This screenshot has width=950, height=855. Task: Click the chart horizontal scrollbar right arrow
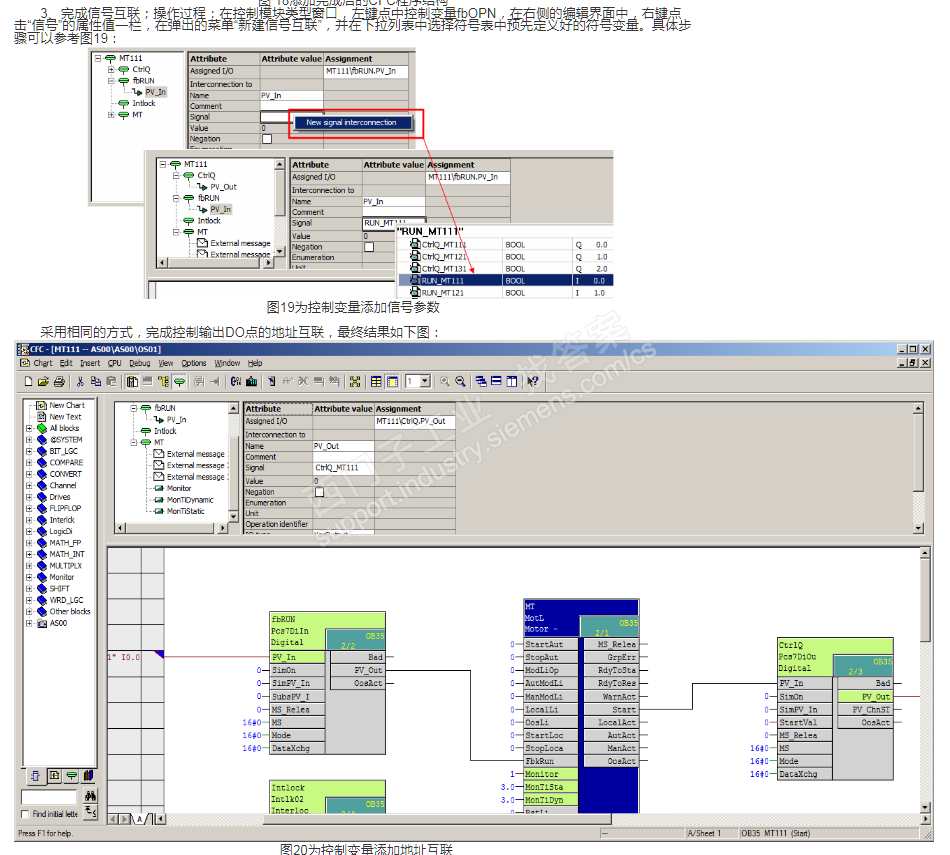click(925, 819)
